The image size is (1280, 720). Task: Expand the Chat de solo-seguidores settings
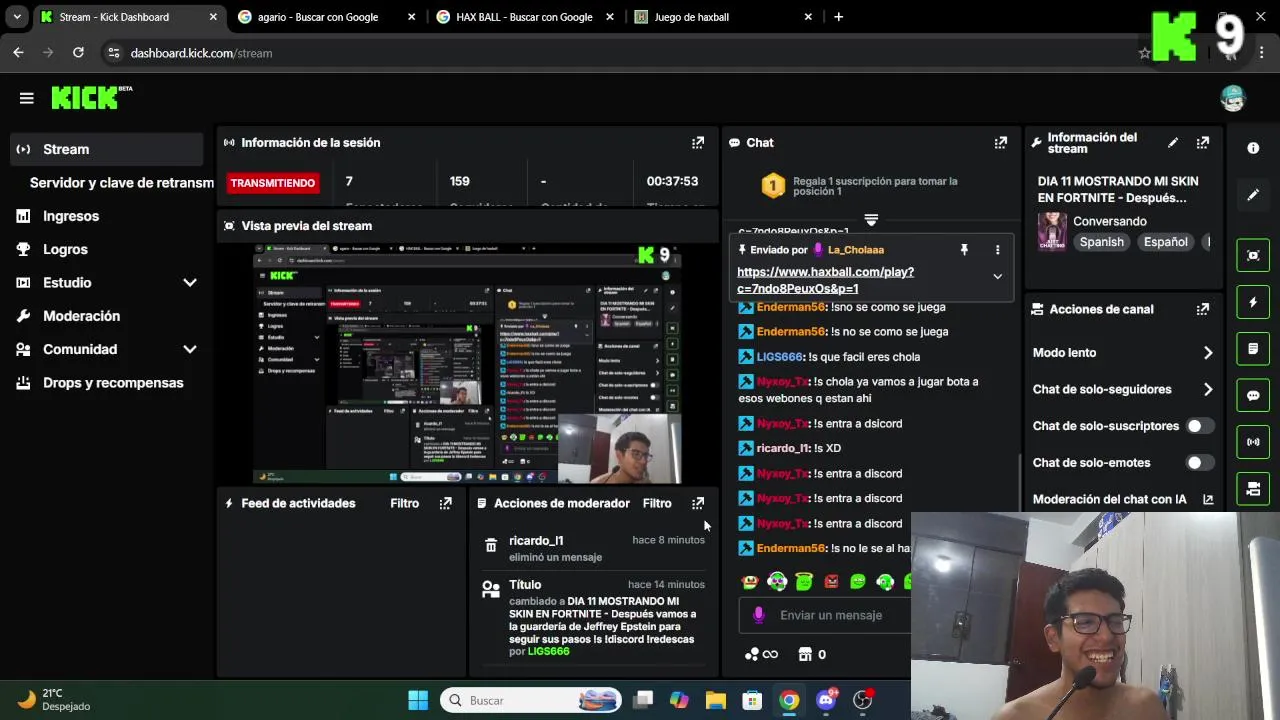click(1208, 389)
